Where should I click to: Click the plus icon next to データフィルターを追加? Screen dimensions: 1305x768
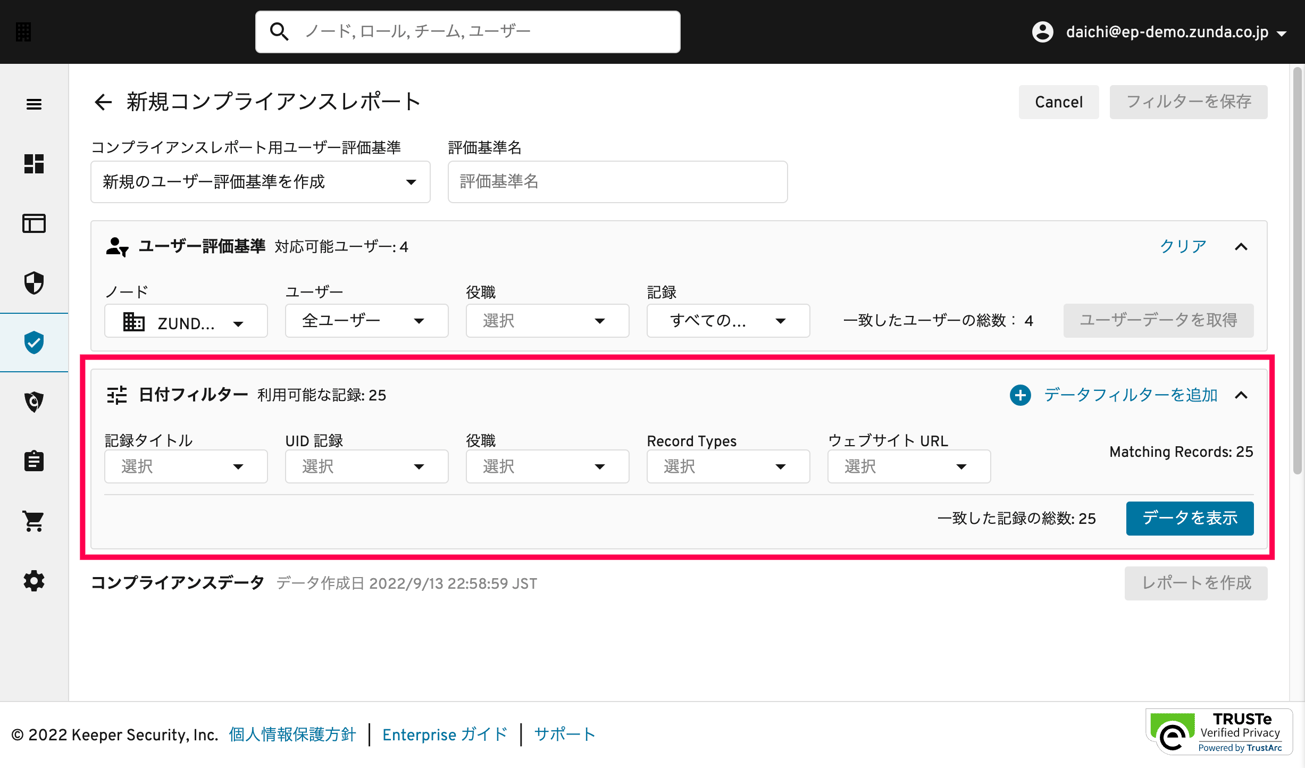click(x=1019, y=395)
